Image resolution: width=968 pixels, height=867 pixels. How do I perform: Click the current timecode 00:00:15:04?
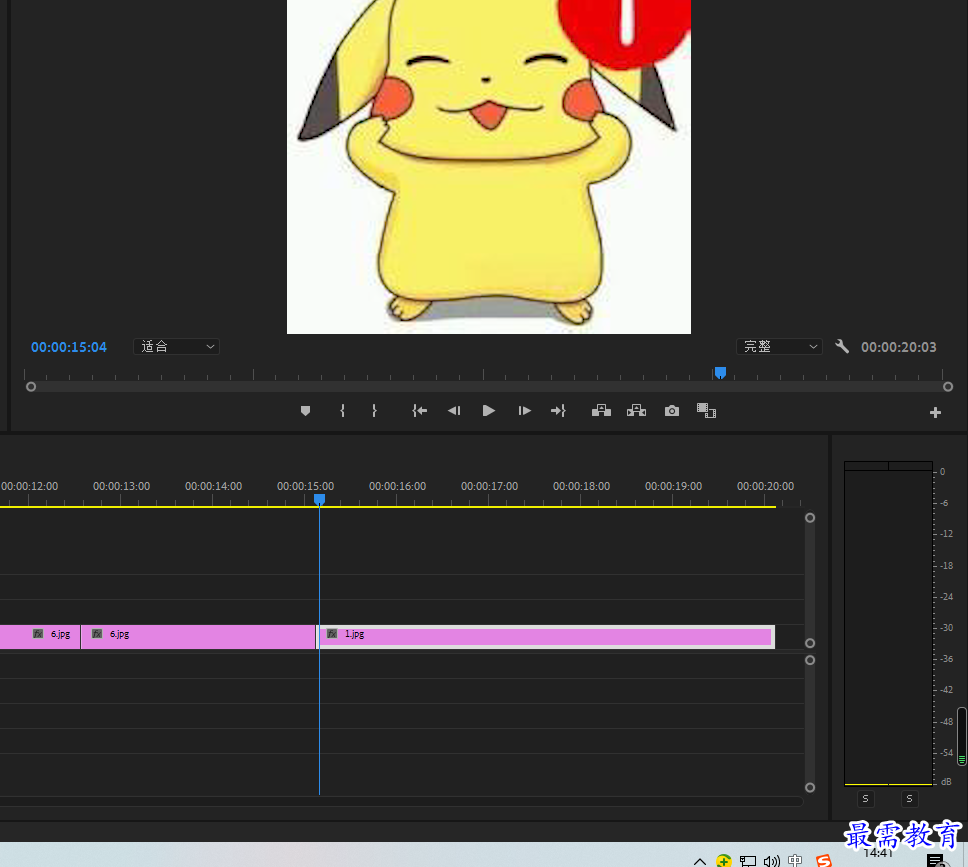point(69,347)
